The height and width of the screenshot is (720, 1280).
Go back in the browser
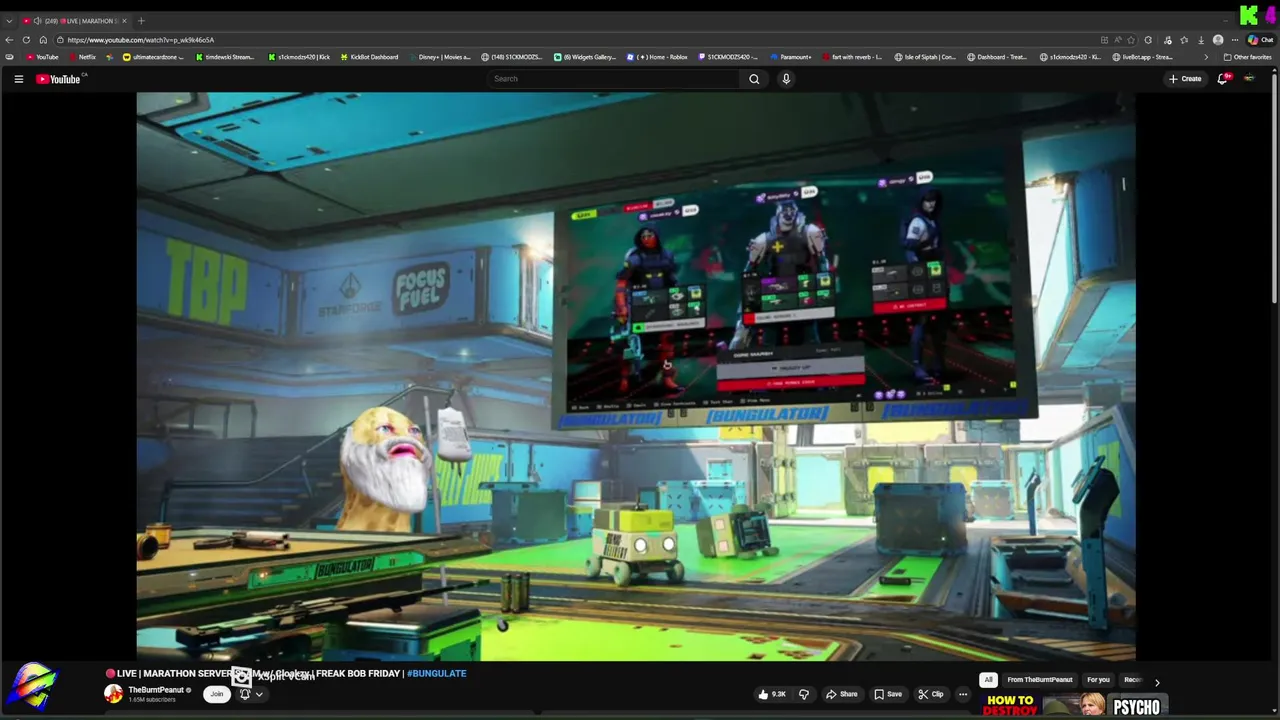pyautogui.click(x=10, y=40)
